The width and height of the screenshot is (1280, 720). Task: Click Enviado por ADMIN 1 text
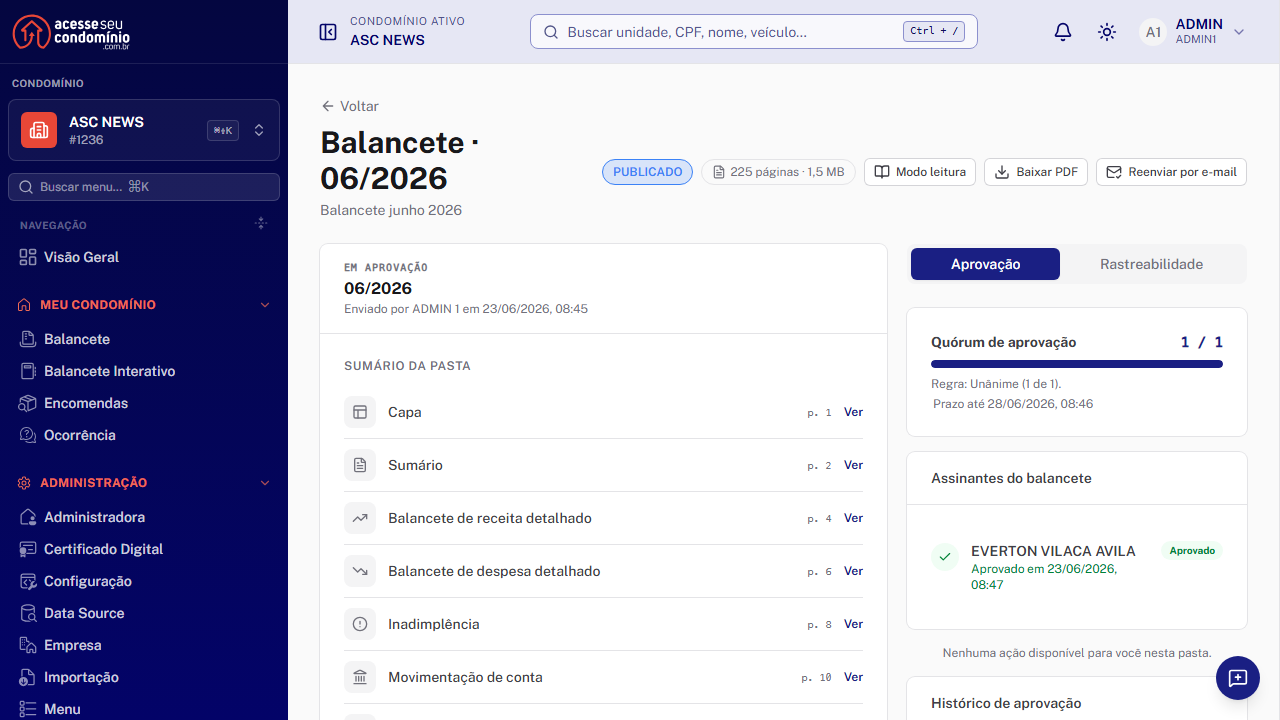pos(466,309)
